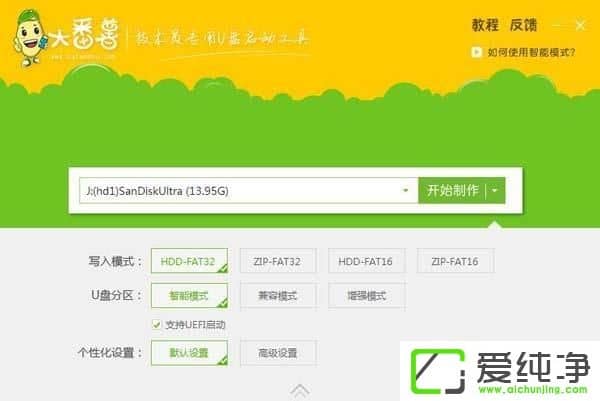Image resolution: width=600 pixels, height=401 pixels.
Task: Expand the USB drive selection dropdown arrow
Action: point(405,190)
